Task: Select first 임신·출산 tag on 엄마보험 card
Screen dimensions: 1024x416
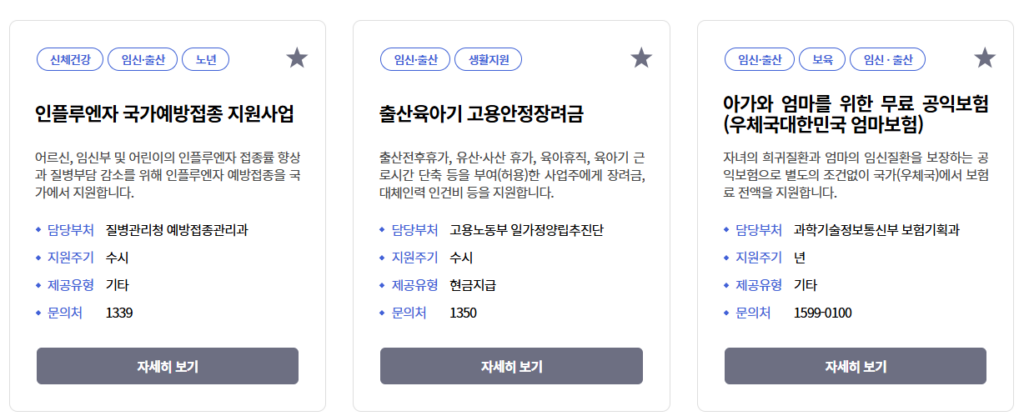Action: 758,60
